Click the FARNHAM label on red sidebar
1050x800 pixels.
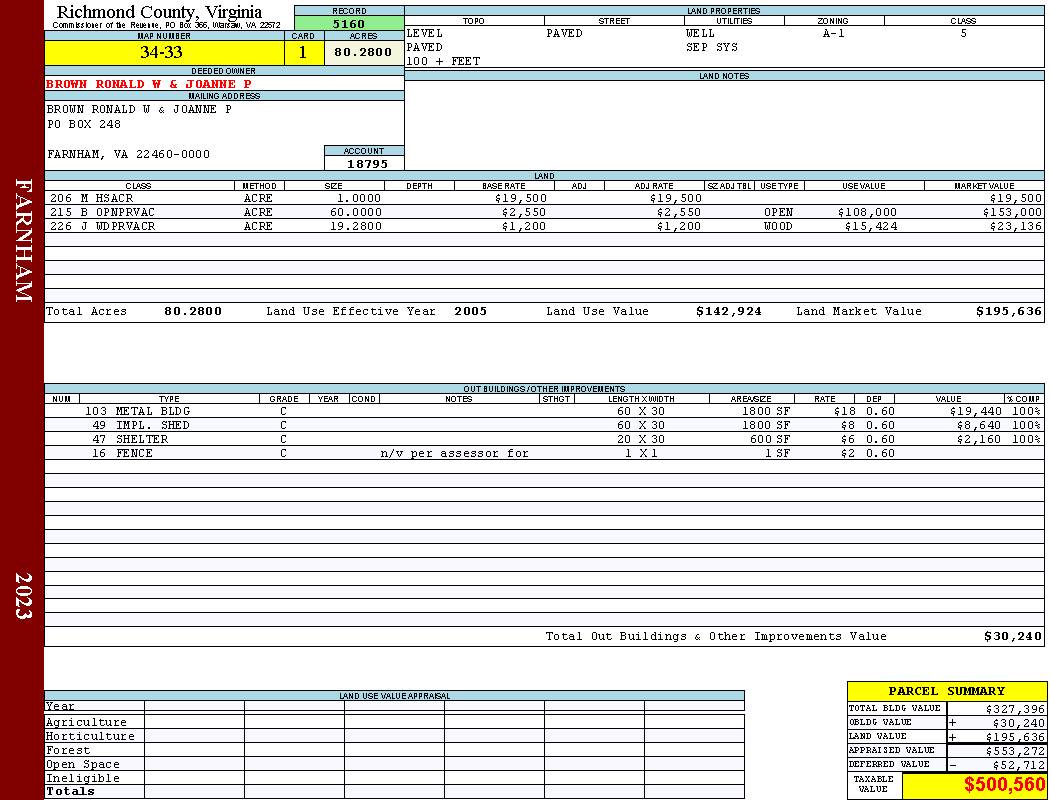(23, 240)
